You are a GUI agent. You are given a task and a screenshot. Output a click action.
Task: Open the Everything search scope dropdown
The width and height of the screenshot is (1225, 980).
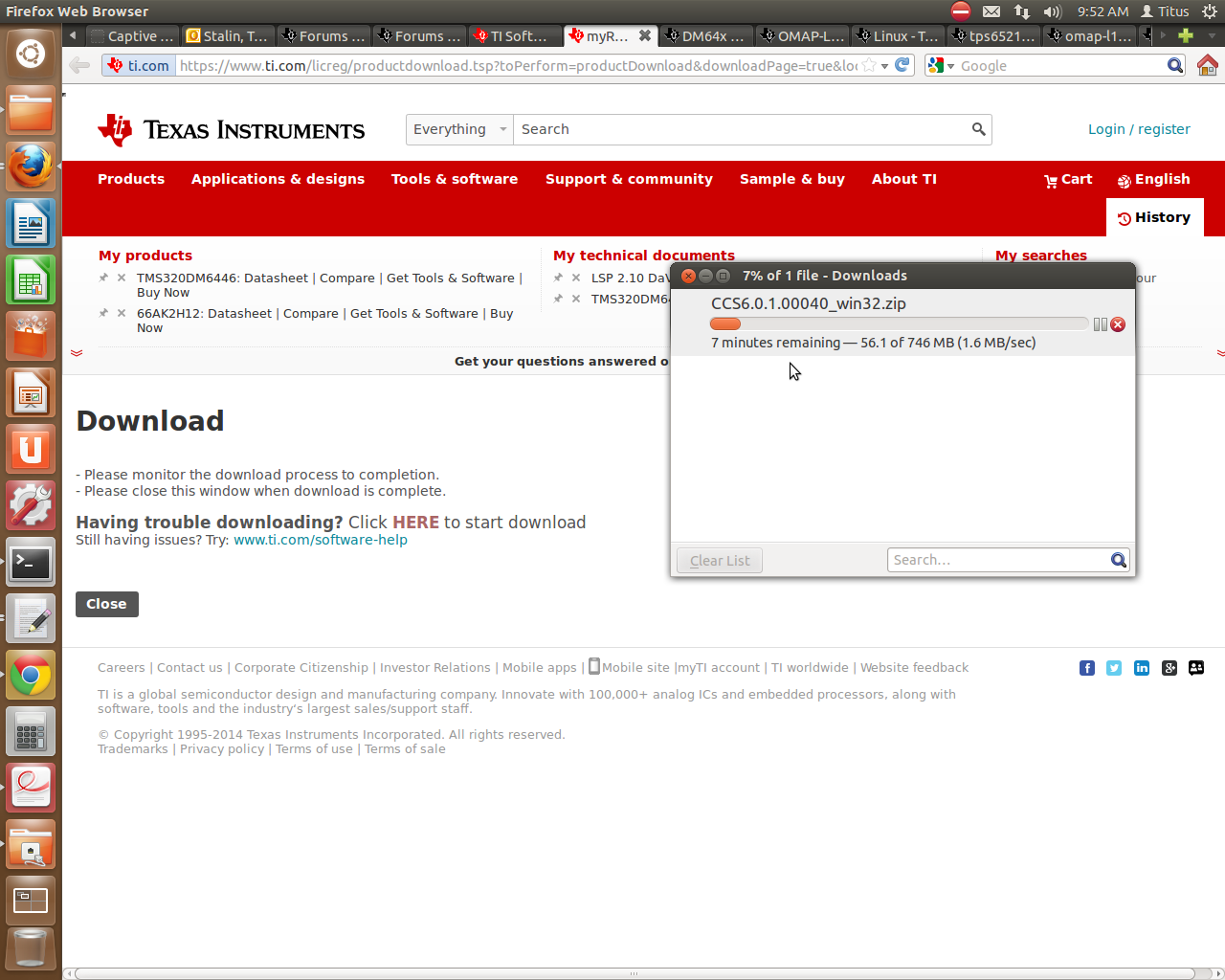point(459,129)
